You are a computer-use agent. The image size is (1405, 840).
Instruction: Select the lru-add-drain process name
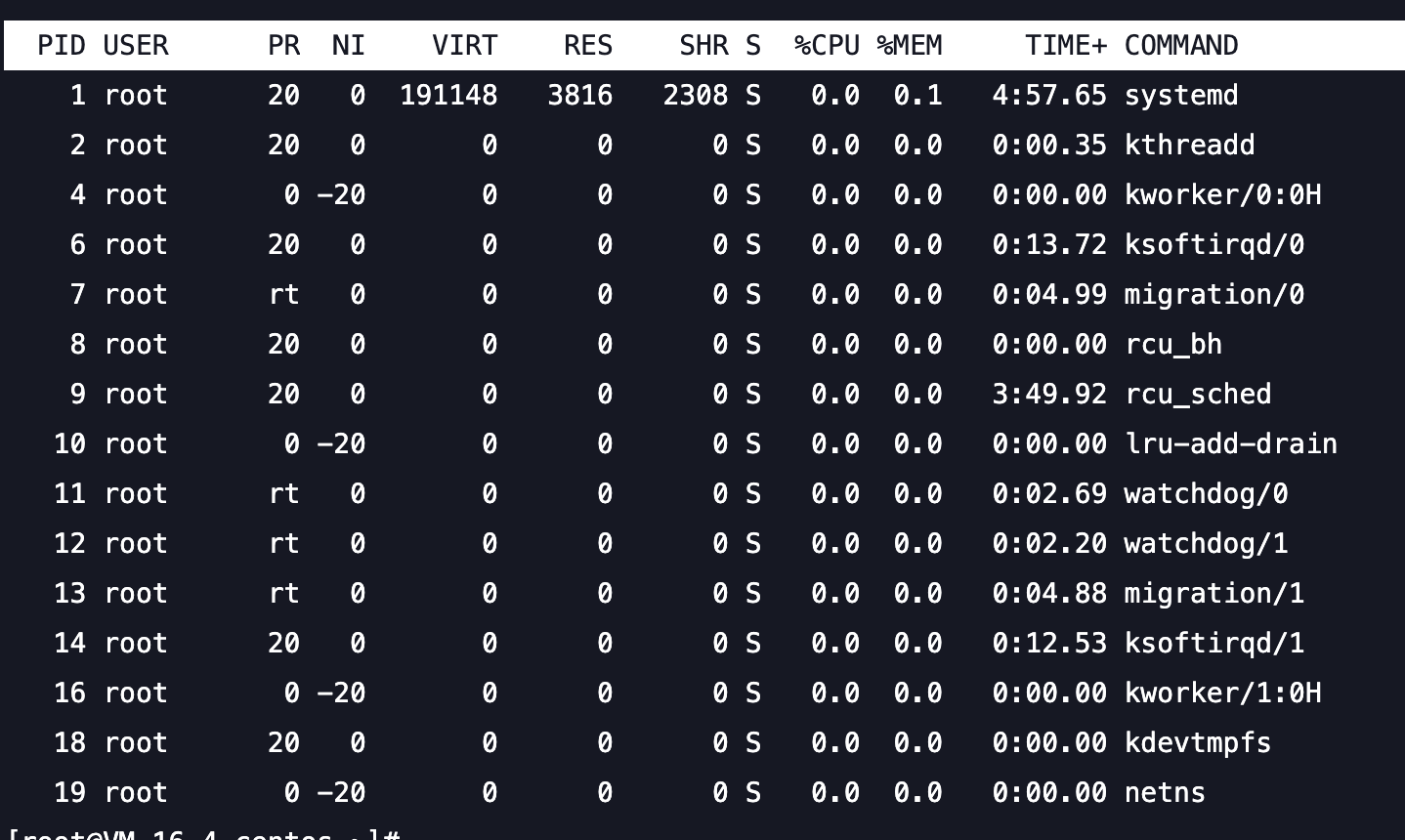(1230, 444)
